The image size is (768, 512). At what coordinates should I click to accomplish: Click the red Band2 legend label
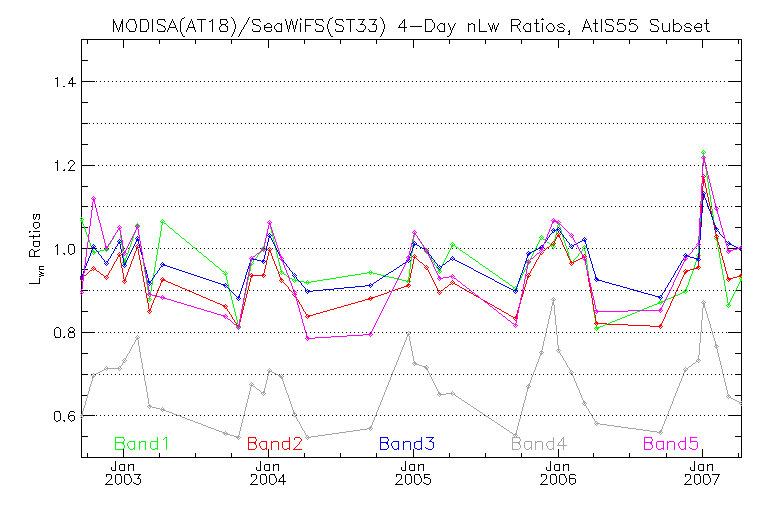275,444
